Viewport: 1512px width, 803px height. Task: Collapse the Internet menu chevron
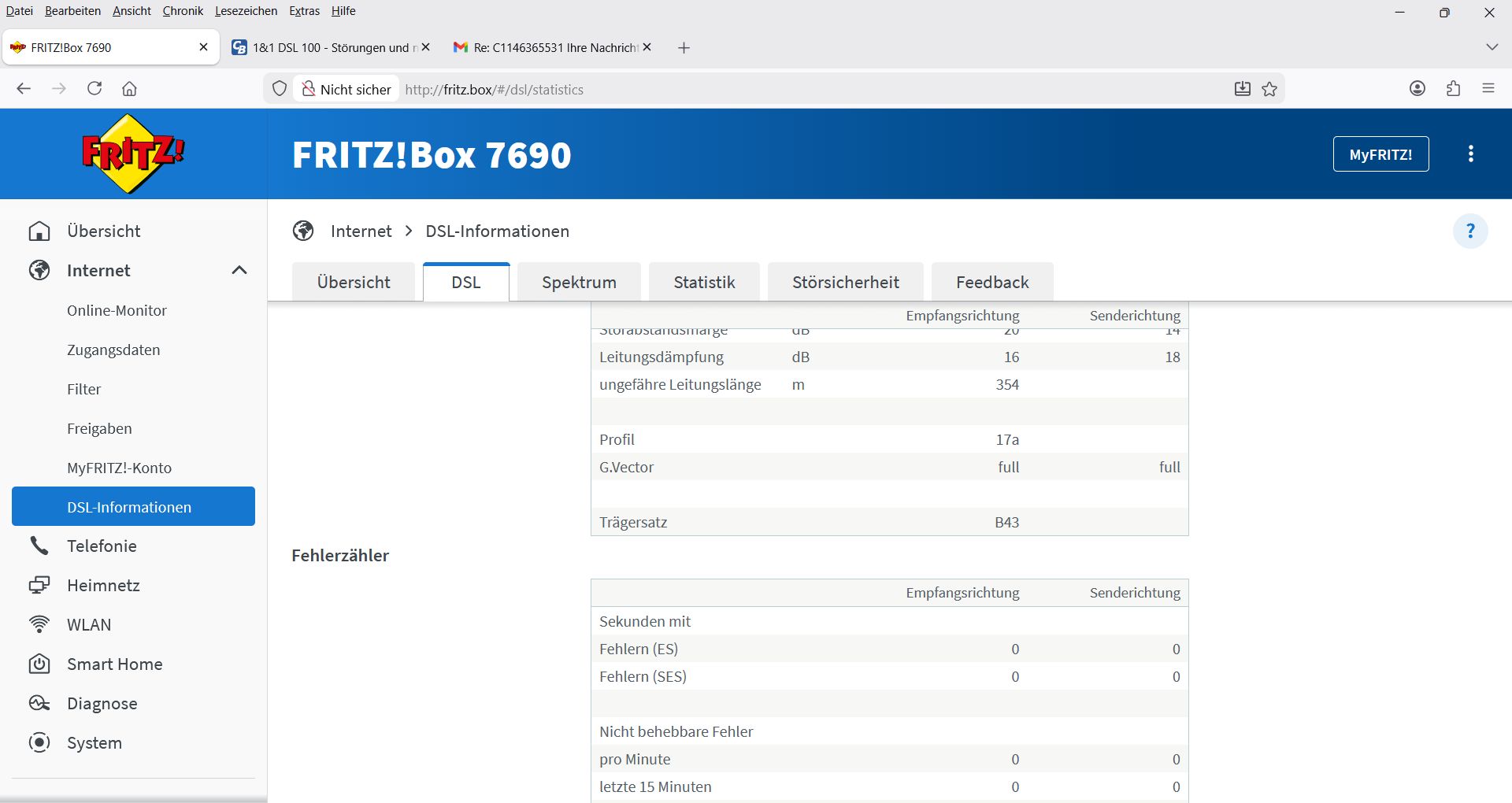(x=239, y=271)
